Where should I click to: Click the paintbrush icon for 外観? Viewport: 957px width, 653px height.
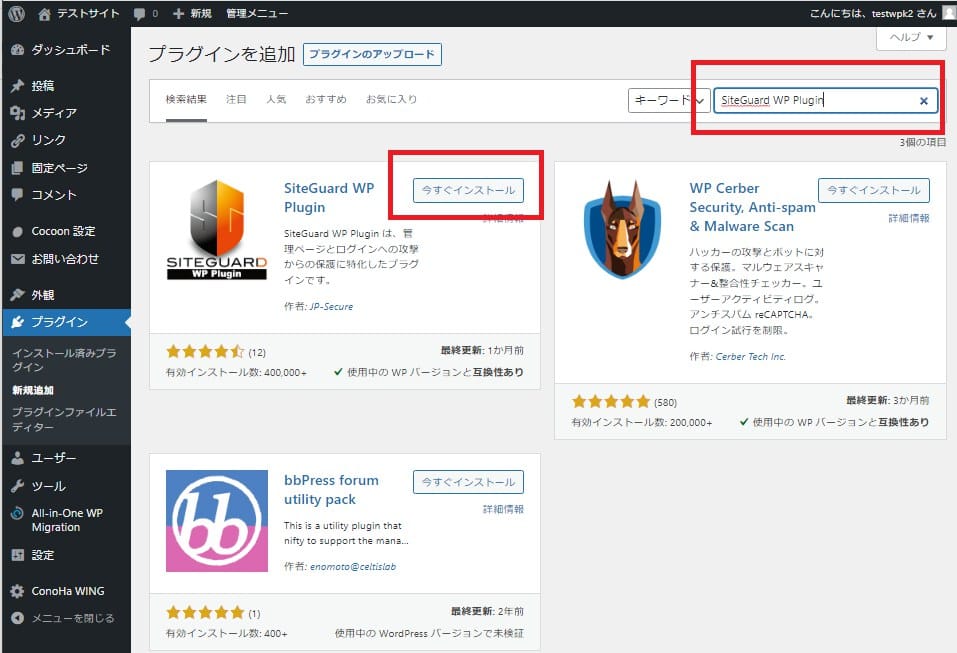point(18,295)
